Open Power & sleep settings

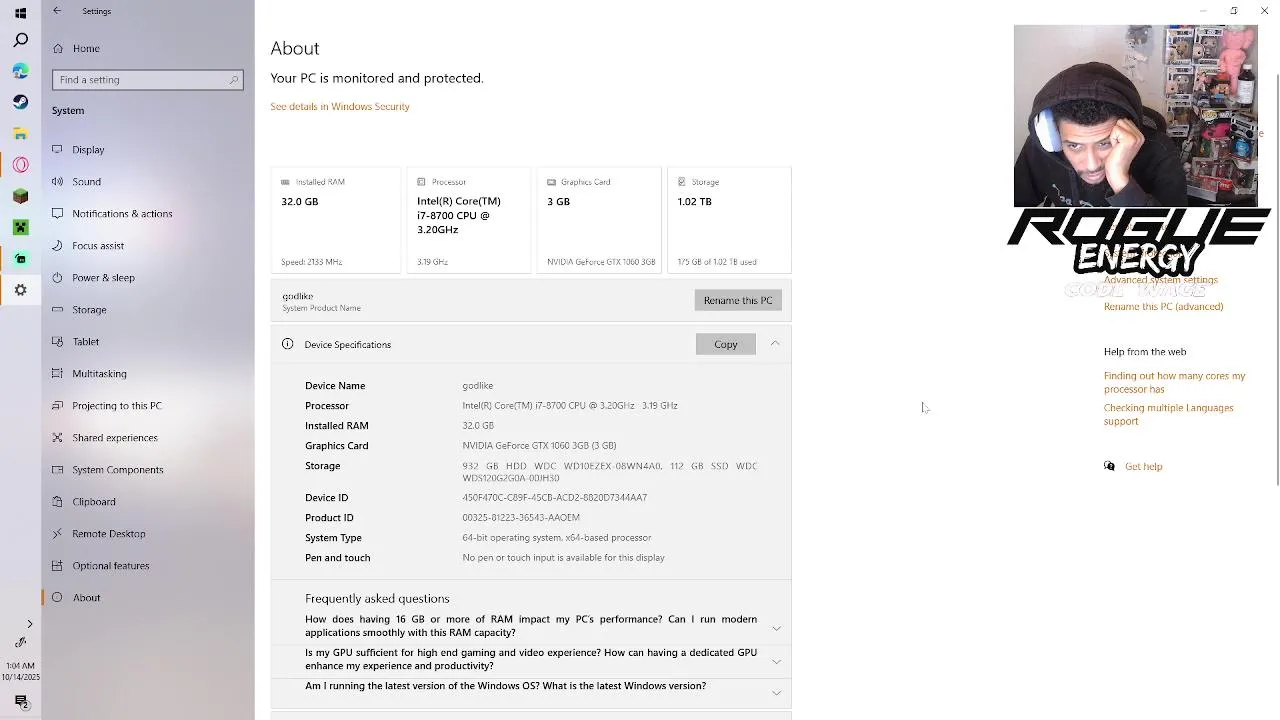[x=103, y=278]
